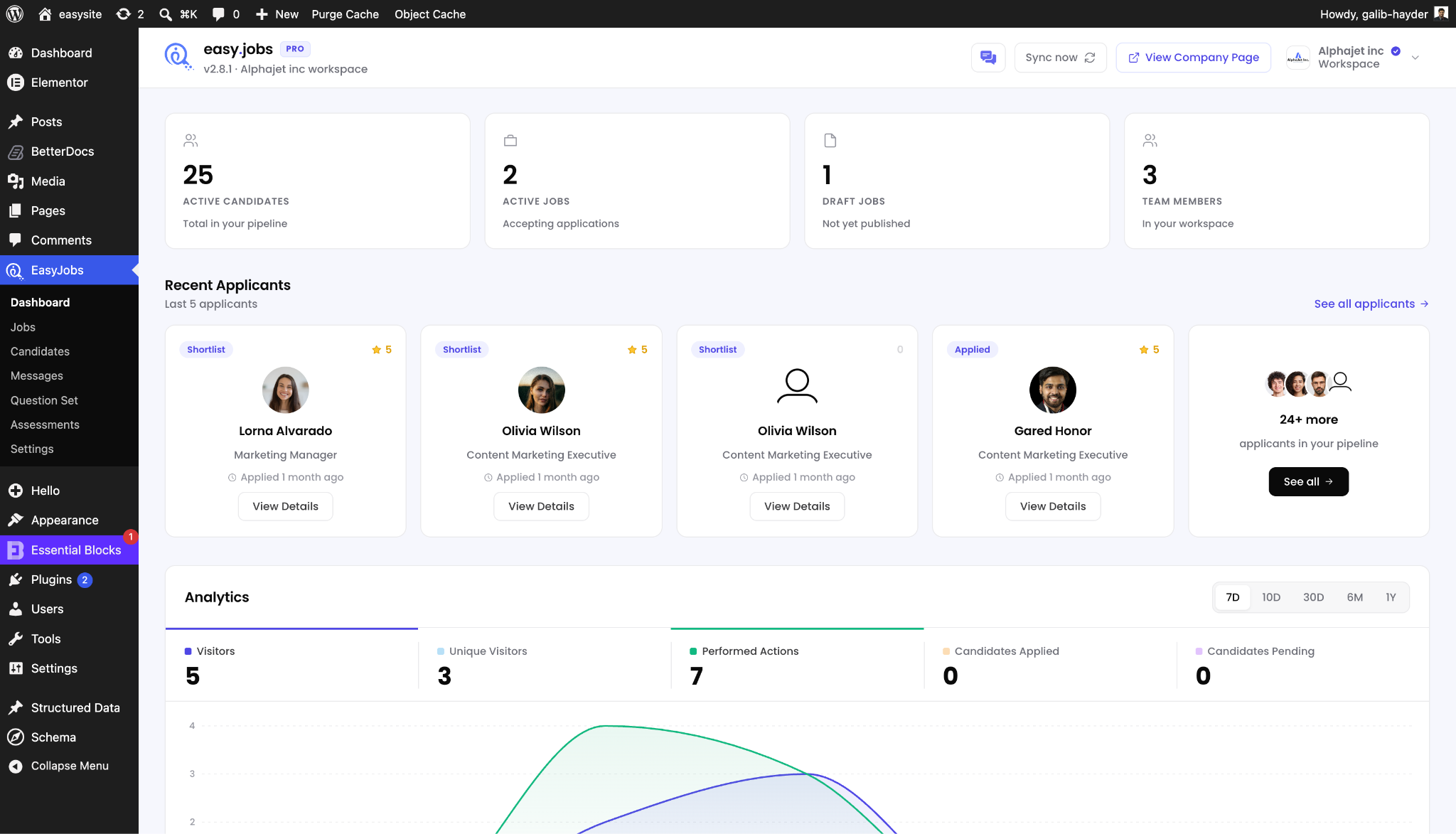Screen dimensions: 1456x834
Task: Toggle the Visitors chart series
Action: [x=291, y=664]
